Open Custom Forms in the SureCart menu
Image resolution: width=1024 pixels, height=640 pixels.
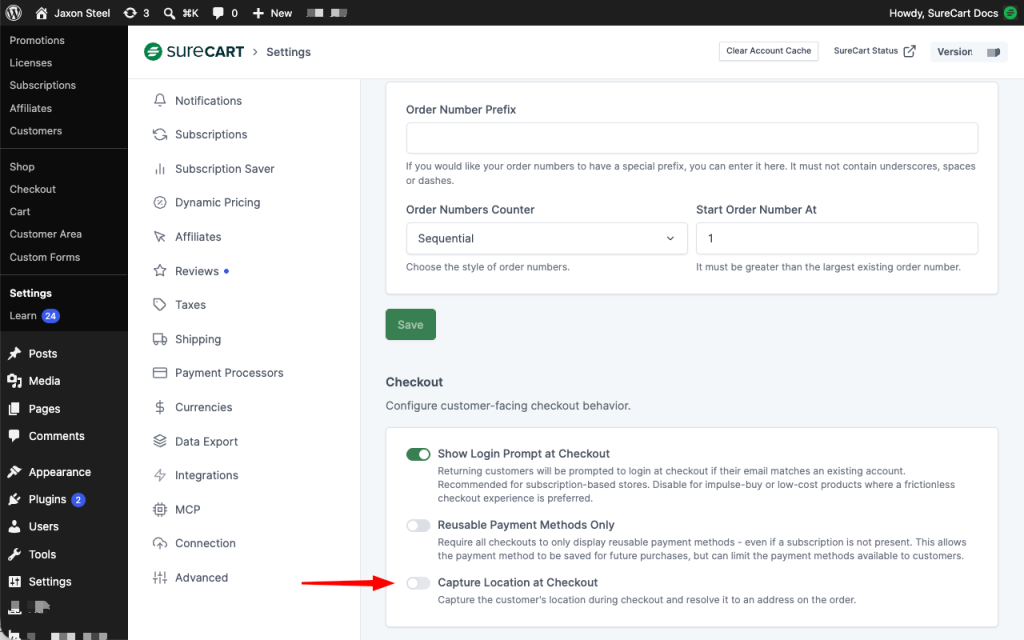point(44,257)
